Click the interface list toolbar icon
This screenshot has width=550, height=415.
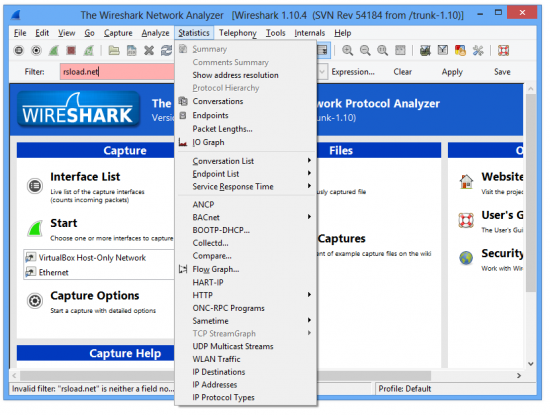(x=19, y=51)
